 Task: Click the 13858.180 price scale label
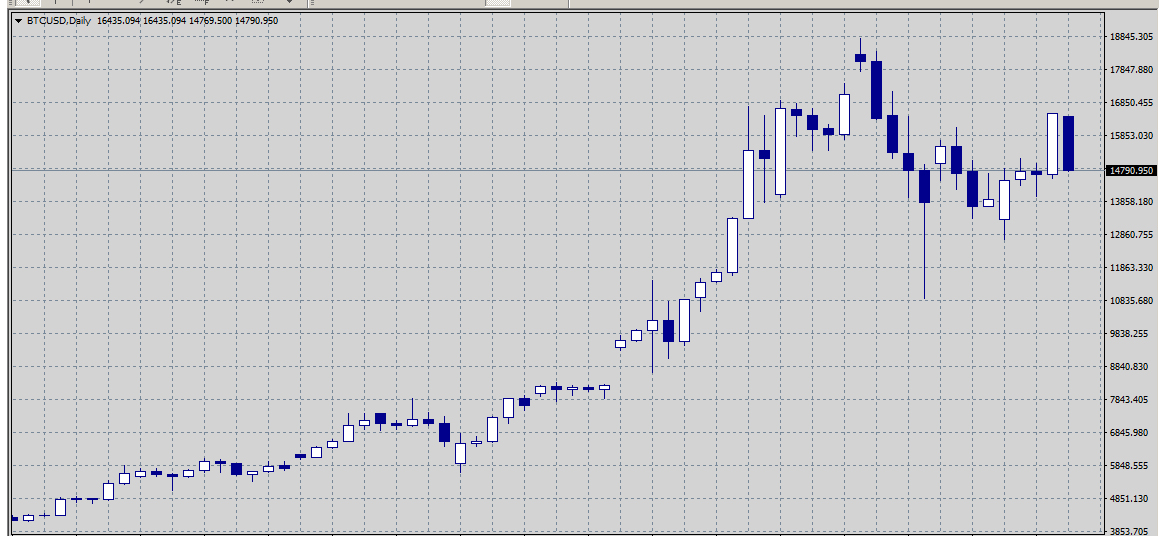pyautogui.click(x=1133, y=202)
